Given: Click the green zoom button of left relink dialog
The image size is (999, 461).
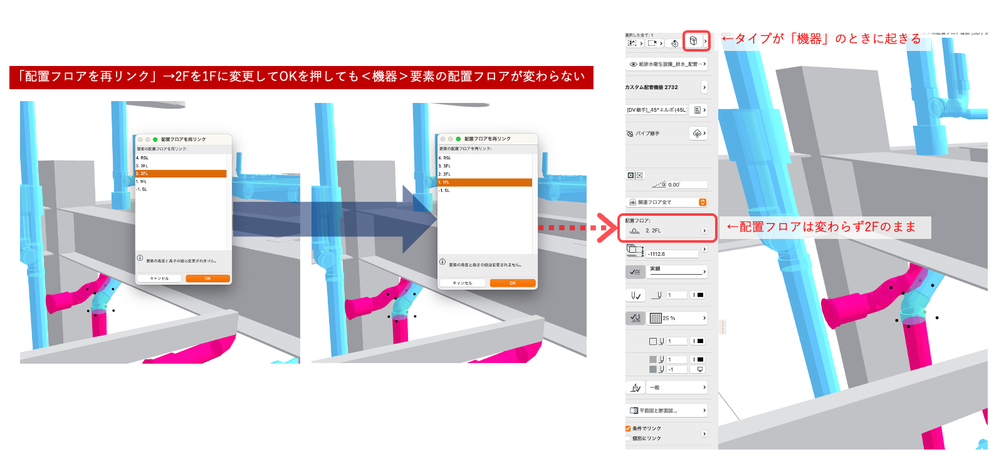Looking at the screenshot, I should click(x=155, y=138).
